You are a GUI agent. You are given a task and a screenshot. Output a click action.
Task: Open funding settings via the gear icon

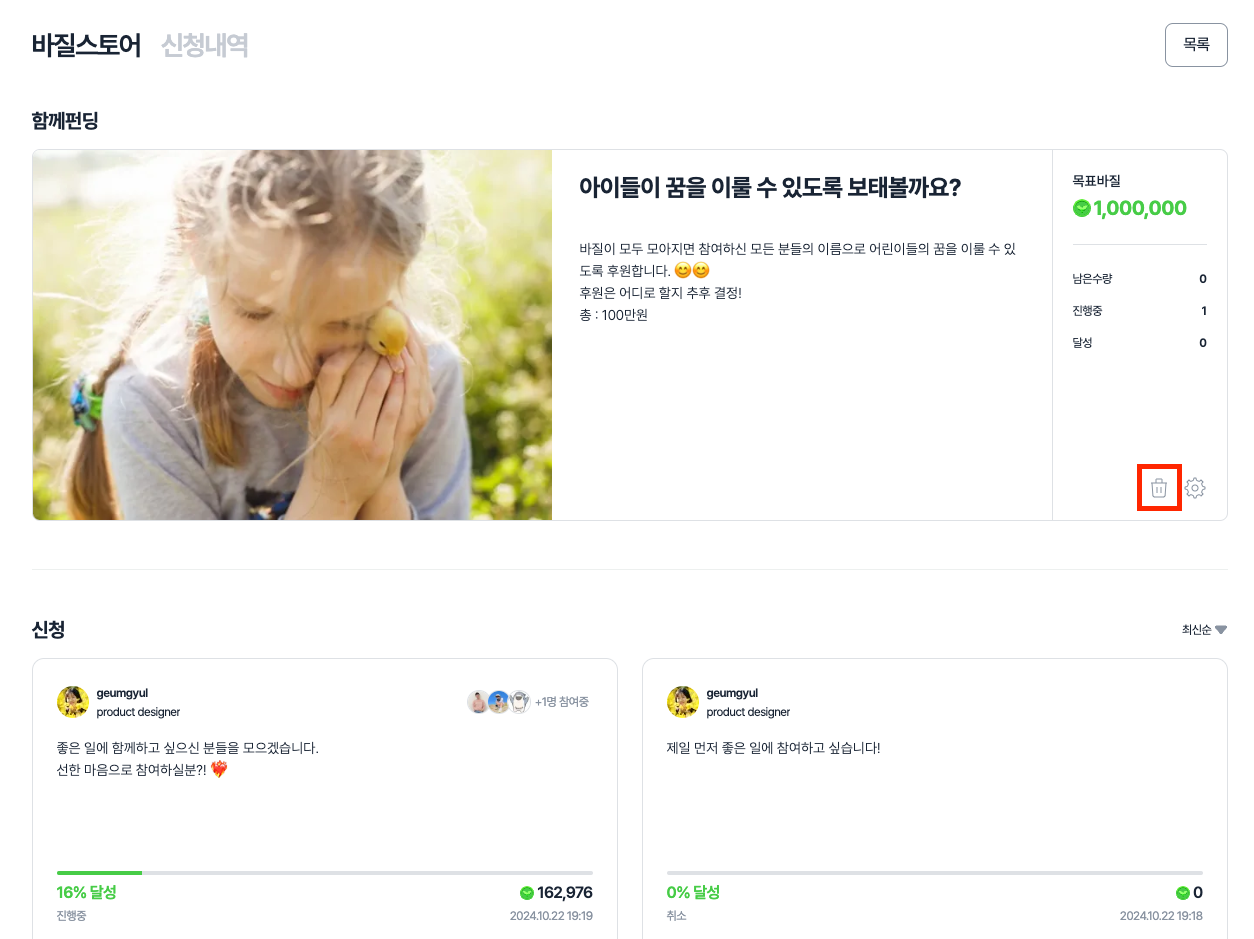click(1195, 488)
